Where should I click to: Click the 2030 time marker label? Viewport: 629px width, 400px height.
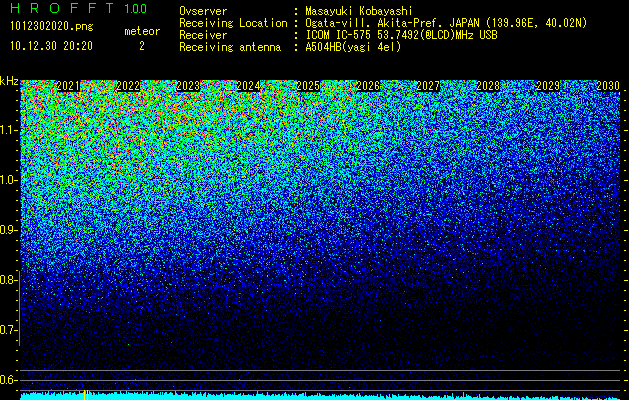tap(608, 86)
